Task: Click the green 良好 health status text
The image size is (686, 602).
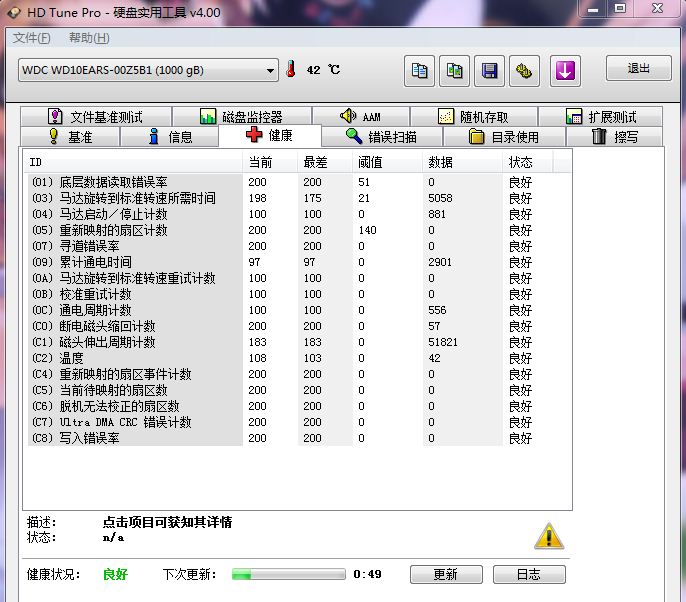Action: pyautogui.click(x=116, y=574)
